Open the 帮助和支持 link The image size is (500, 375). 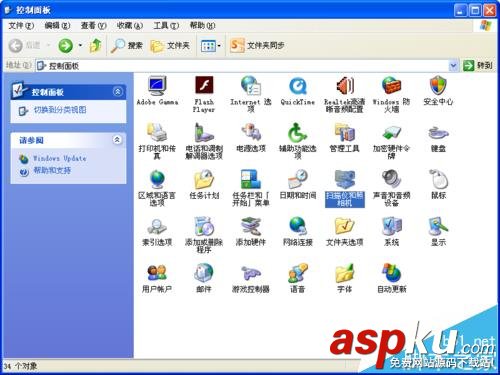coord(52,170)
